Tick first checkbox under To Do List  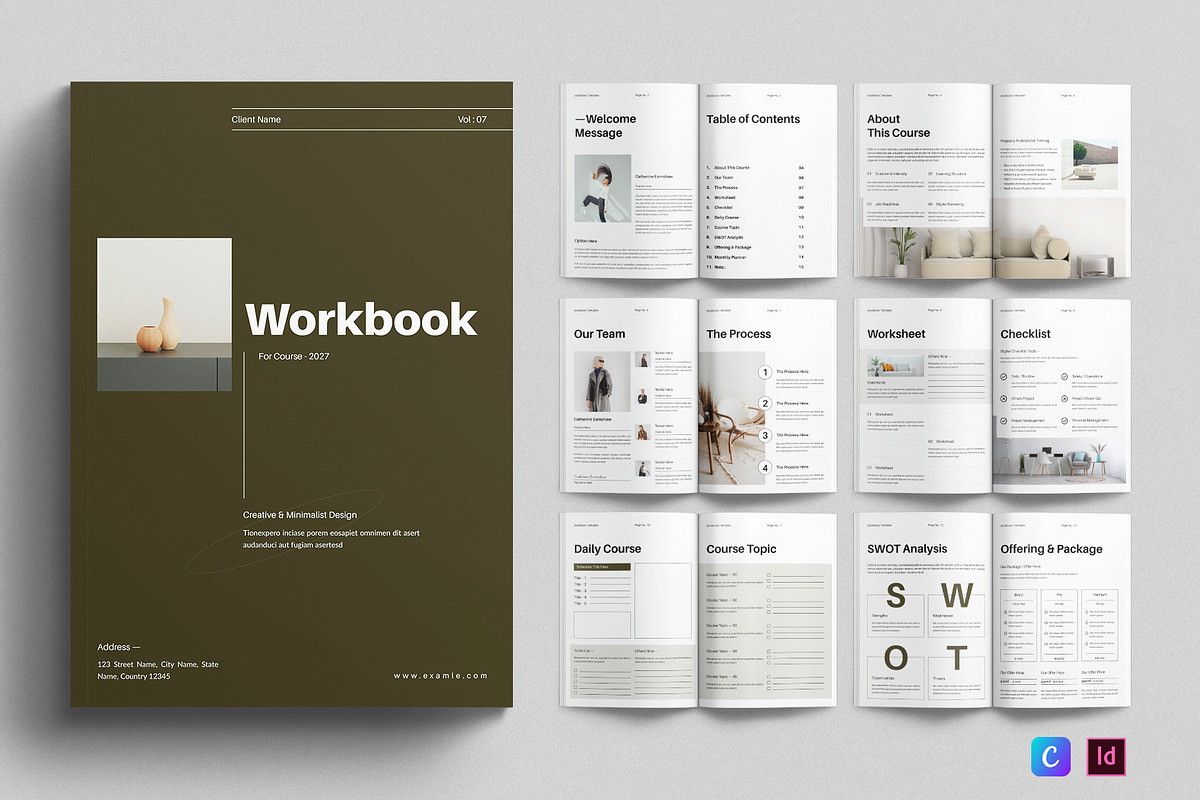point(576,670)
